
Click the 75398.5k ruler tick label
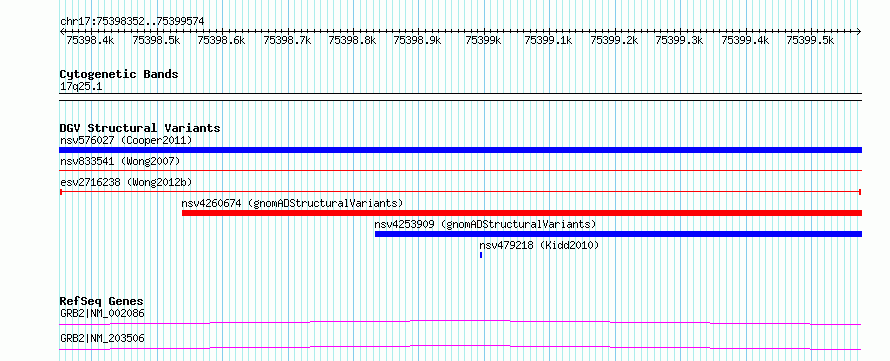click(156, 40)
